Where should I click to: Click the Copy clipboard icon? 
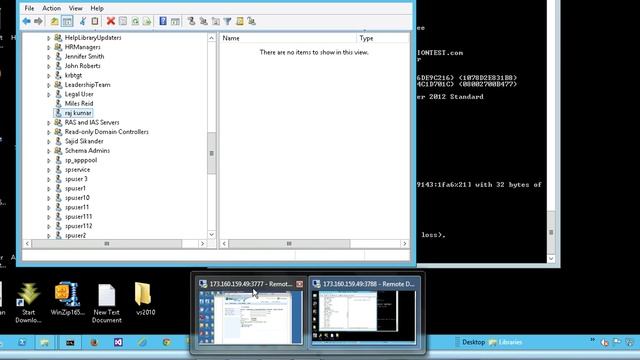click(95, 21)
